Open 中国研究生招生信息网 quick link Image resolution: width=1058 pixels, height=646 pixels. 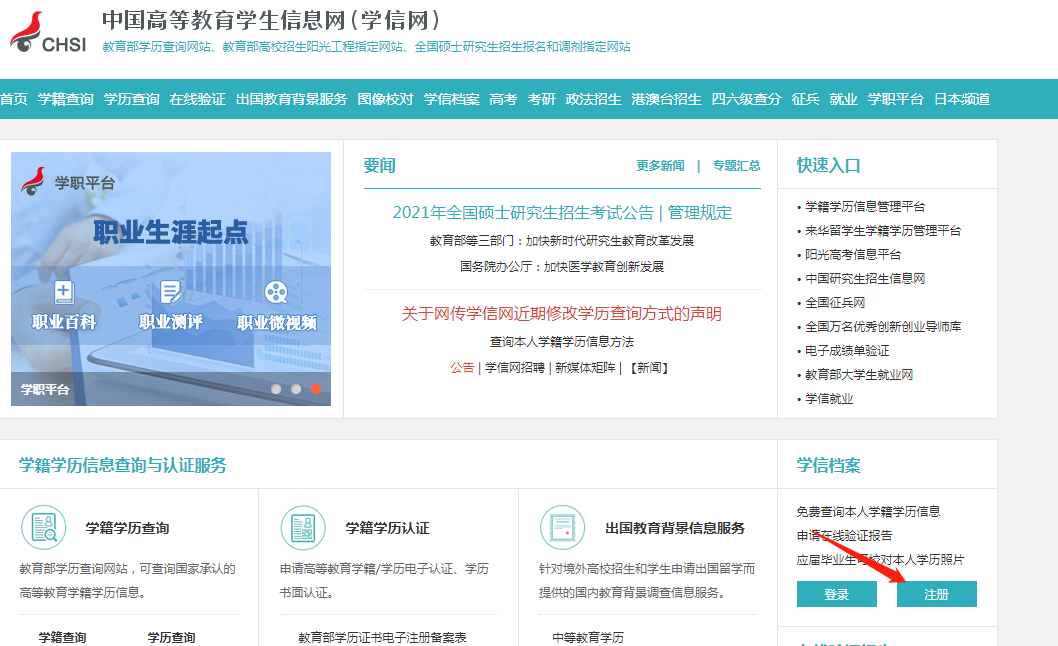point(865,278)
